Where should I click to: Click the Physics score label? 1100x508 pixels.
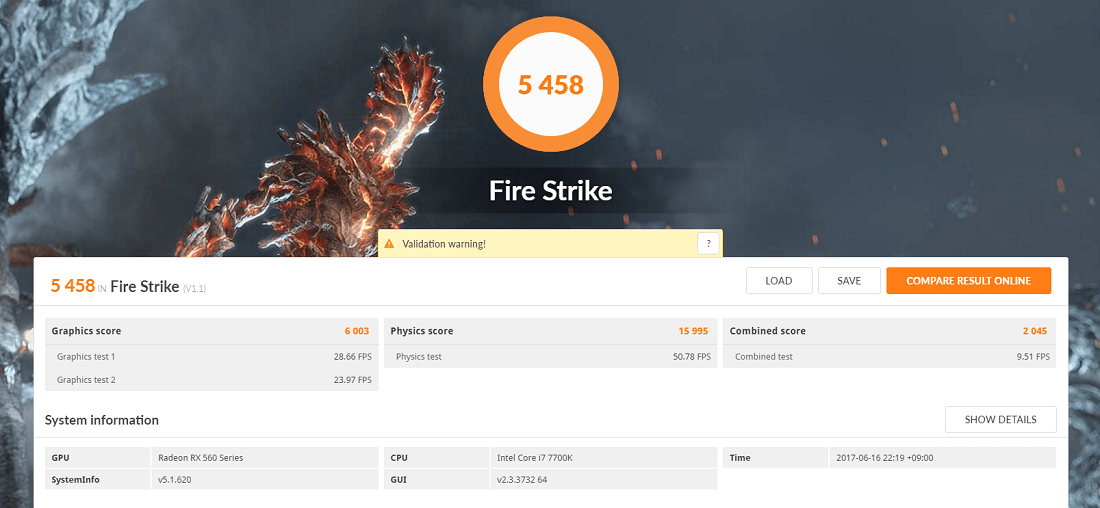[x=422, y=331]
